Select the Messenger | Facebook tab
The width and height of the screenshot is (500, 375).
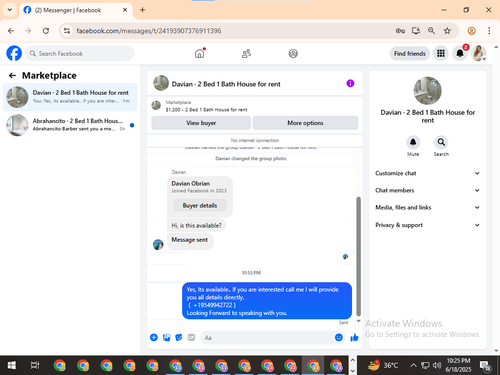[76, 10]
